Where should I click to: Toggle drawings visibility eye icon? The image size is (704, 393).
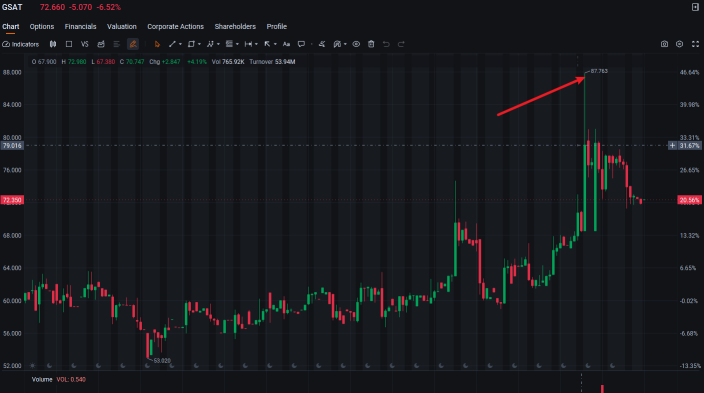pos(356,44)
